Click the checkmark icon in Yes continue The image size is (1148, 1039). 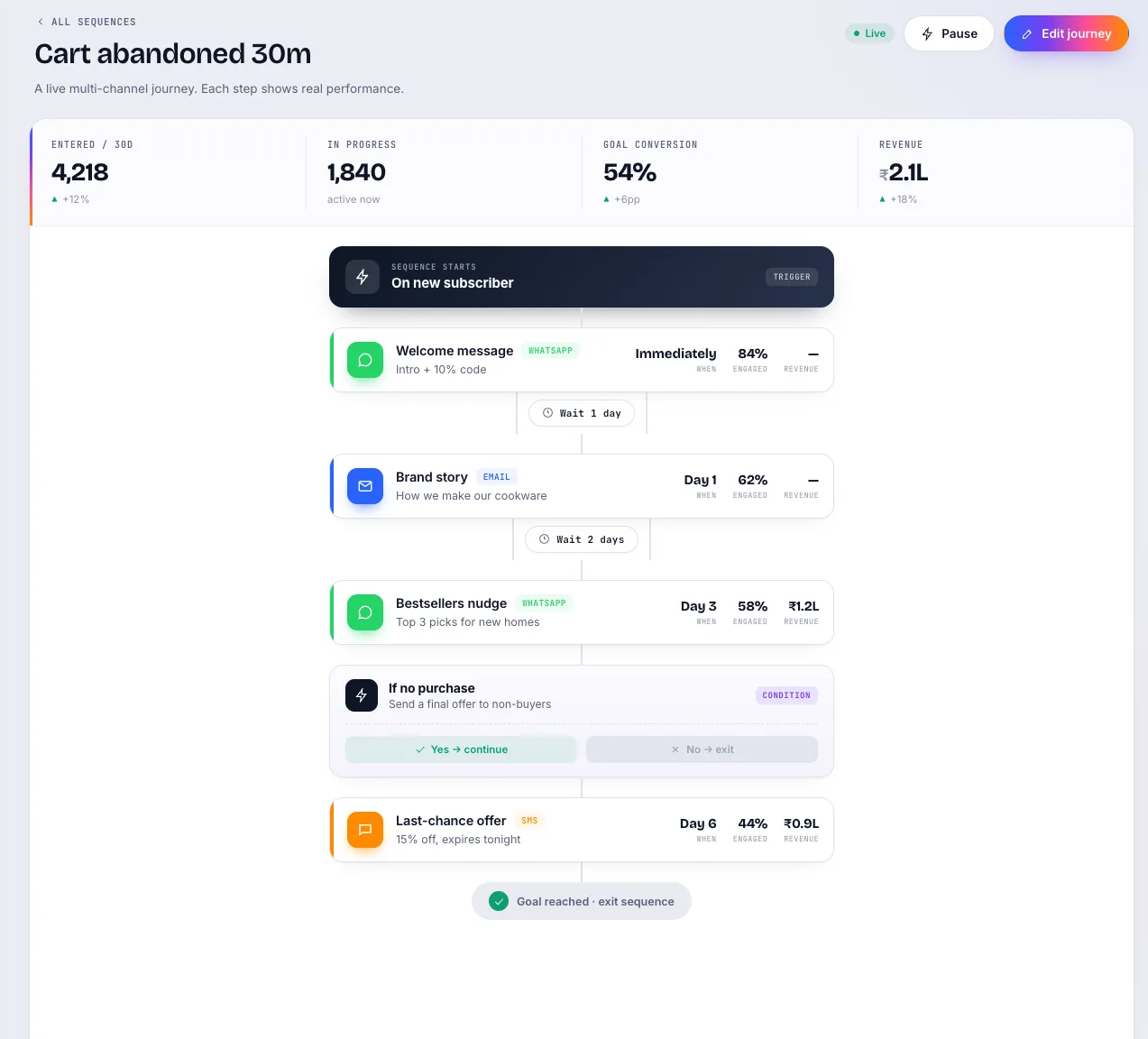tap(420, 749)
